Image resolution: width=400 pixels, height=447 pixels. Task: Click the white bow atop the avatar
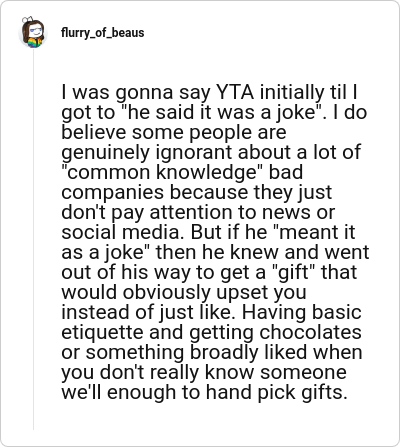[x=28, y=19]
